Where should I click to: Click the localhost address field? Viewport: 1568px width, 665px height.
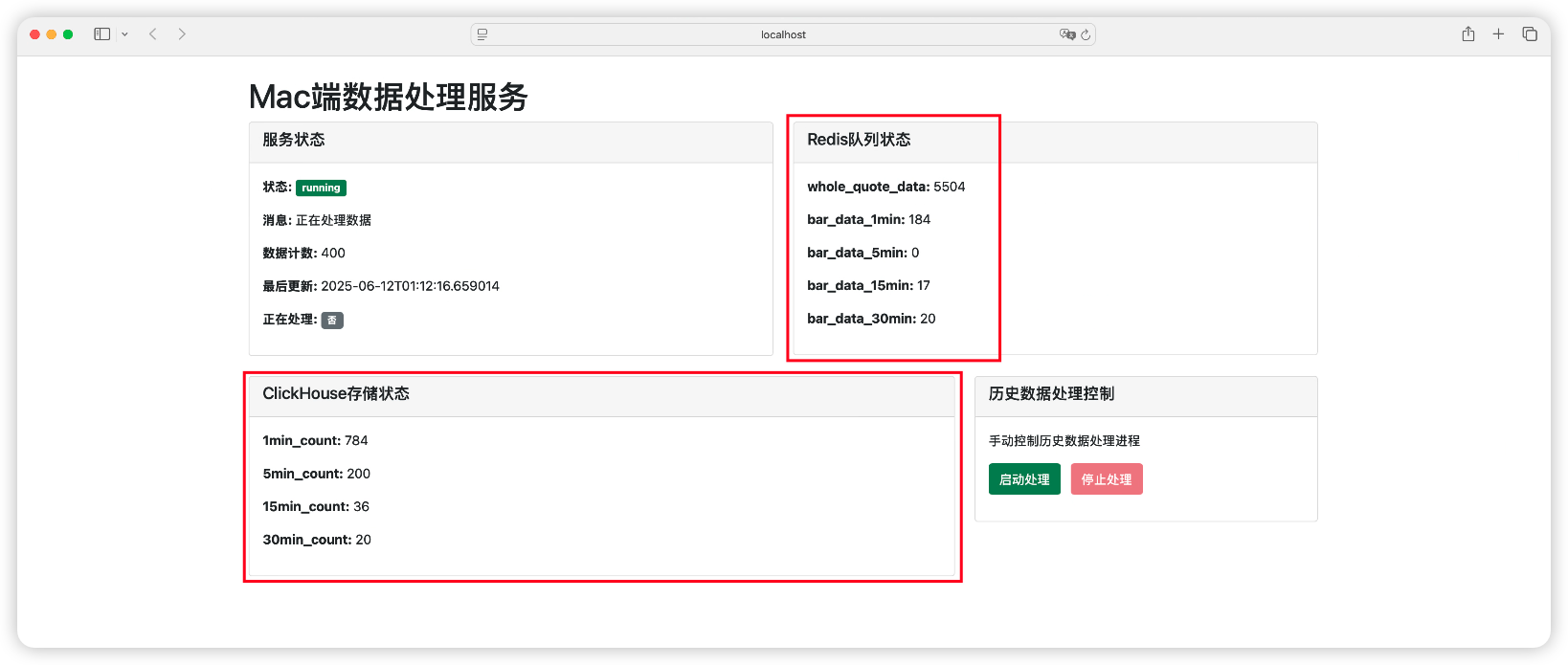click(x=783, y=34)
